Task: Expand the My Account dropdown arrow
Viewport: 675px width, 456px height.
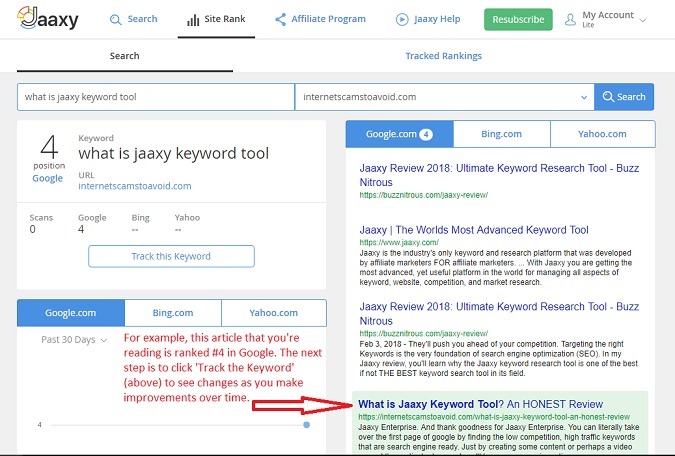Action: click(643, 20)
